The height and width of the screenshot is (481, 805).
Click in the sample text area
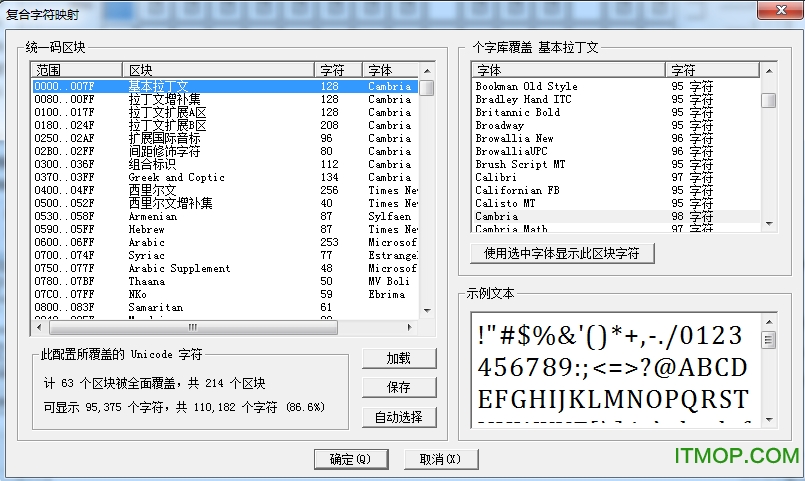(x=616, y=370)
